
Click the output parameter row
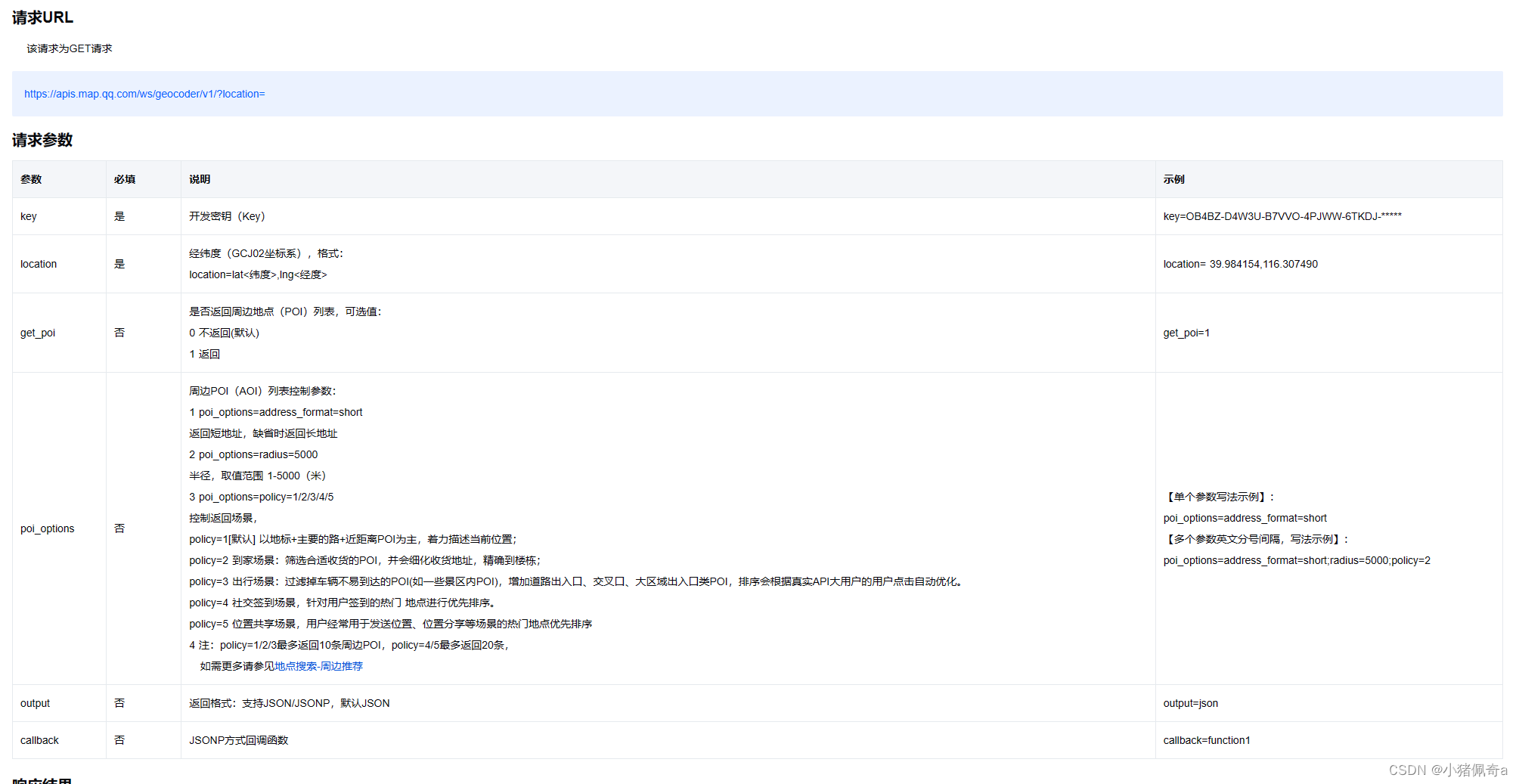click(35, 703)
